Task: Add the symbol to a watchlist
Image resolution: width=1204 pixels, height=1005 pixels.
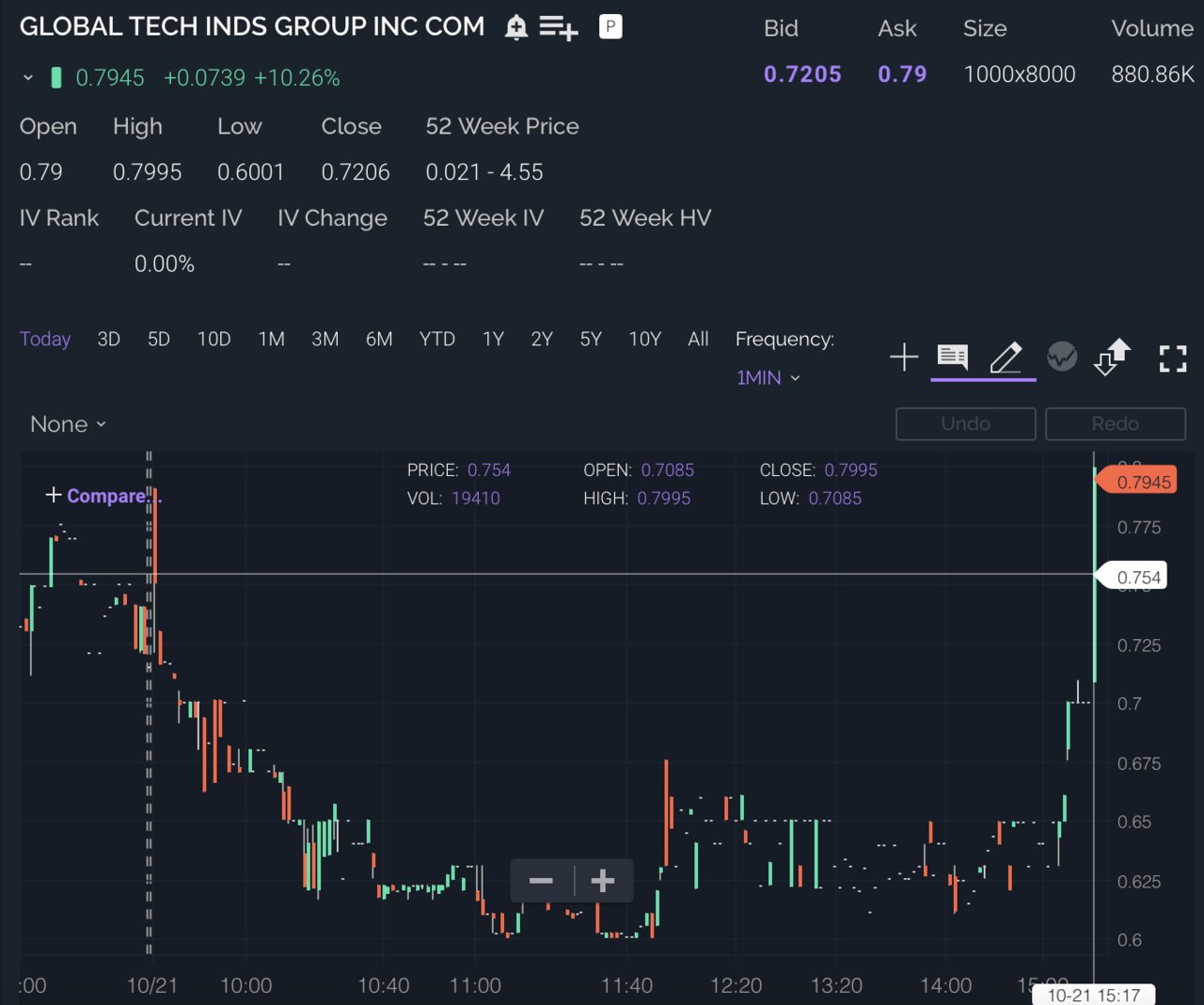Action: pos(559,28)
